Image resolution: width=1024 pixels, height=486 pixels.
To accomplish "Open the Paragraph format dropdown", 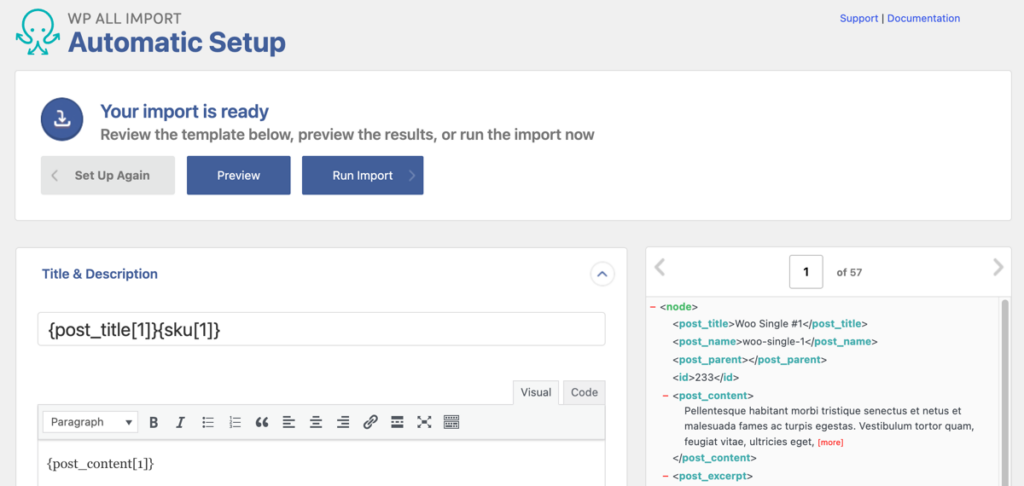I will coord(91,422).
